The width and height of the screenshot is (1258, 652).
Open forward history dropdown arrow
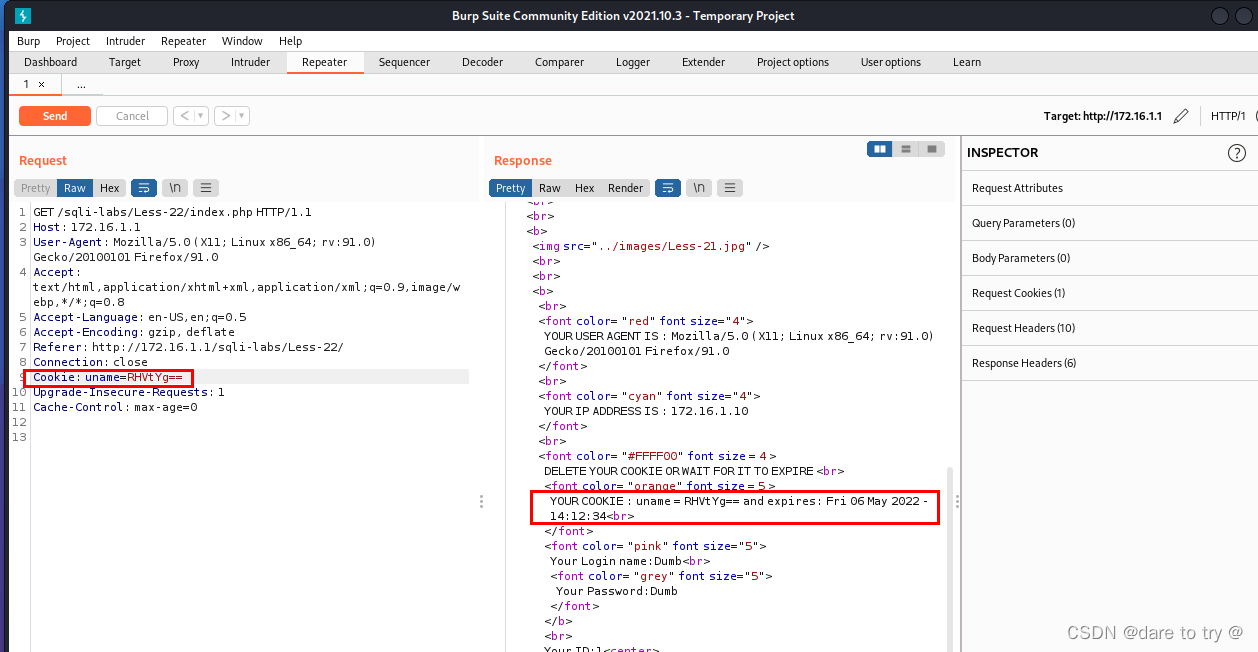[243, 116]
